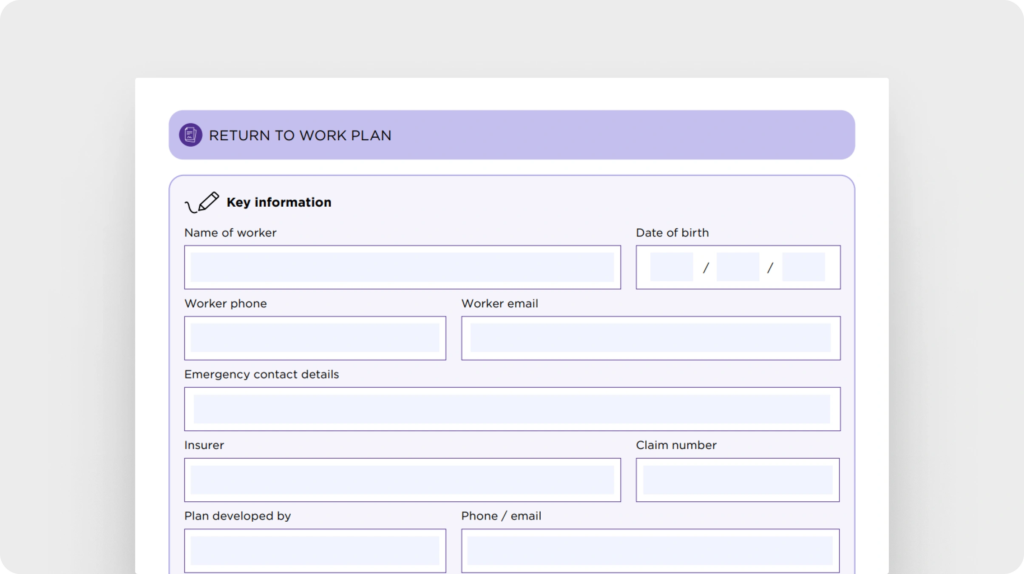Select the day box in Date of birth
Image resolution: width=1024 pixels, height=574 pixels.
[671, 267]
